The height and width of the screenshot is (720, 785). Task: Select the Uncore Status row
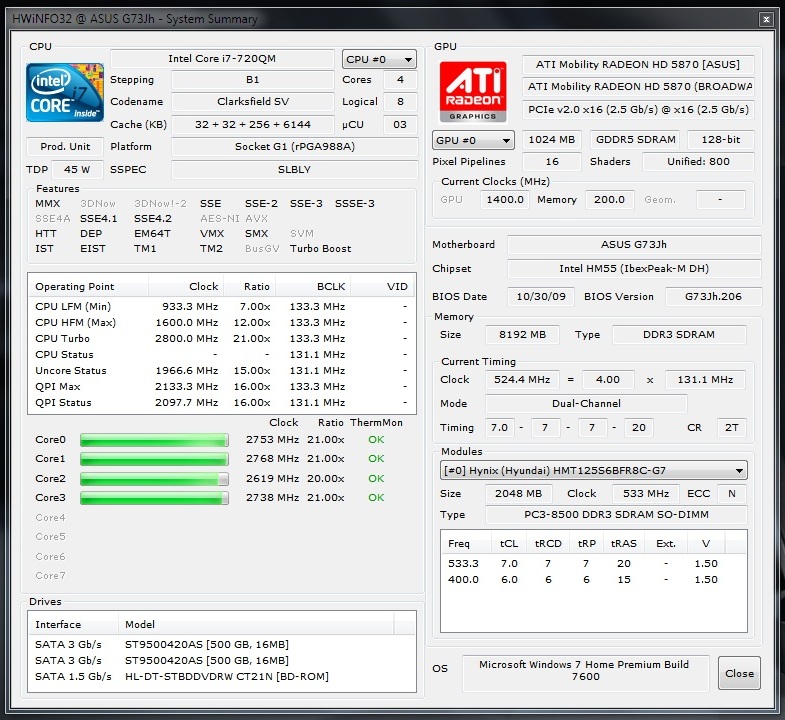tap(222, 371)
